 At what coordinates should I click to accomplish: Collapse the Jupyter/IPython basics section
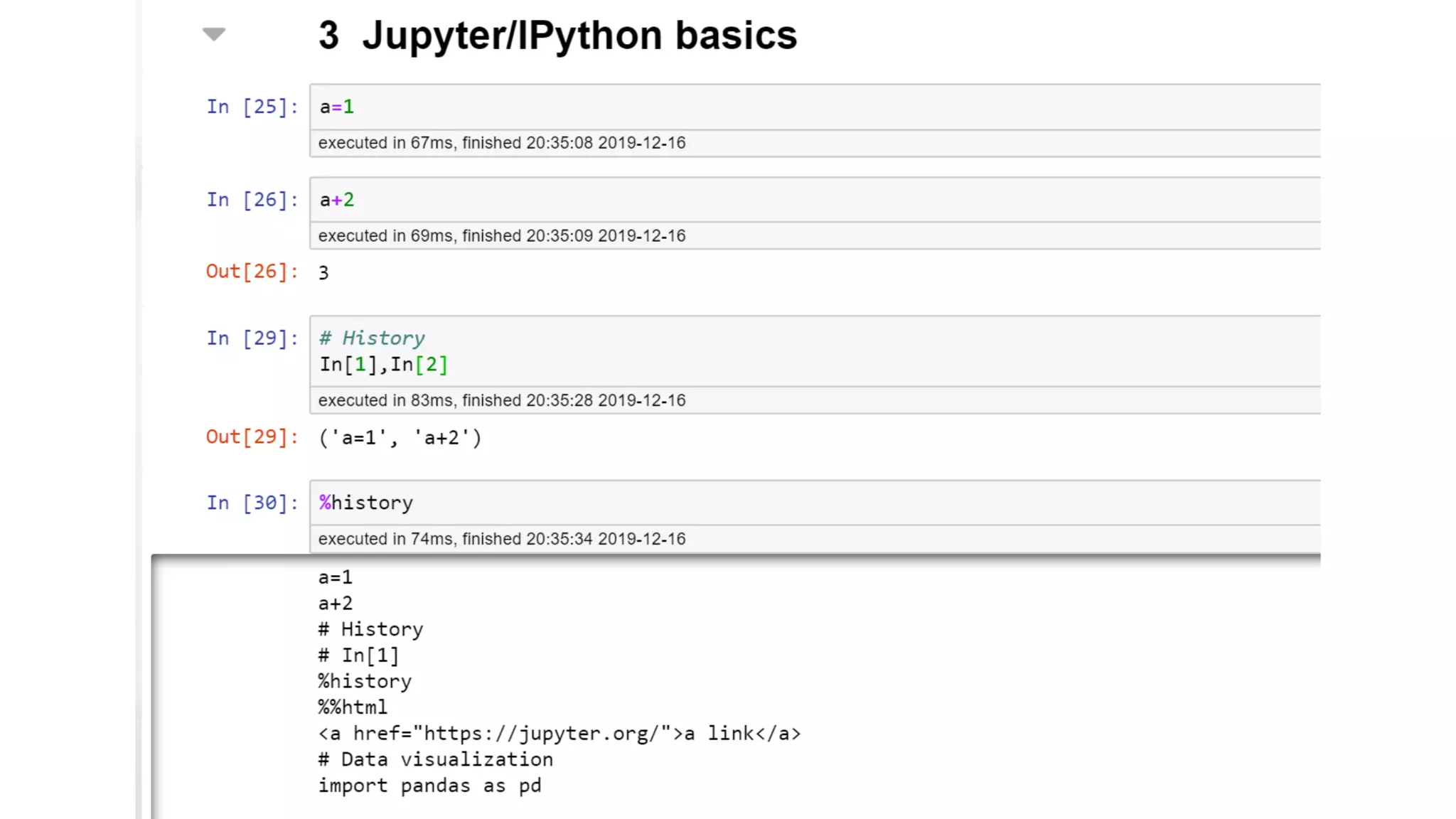point(213,33)
